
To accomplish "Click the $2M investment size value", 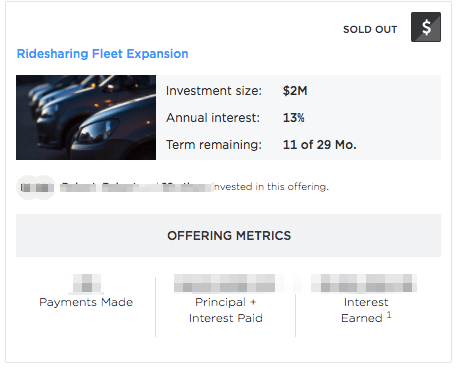I will pos(295,91).
